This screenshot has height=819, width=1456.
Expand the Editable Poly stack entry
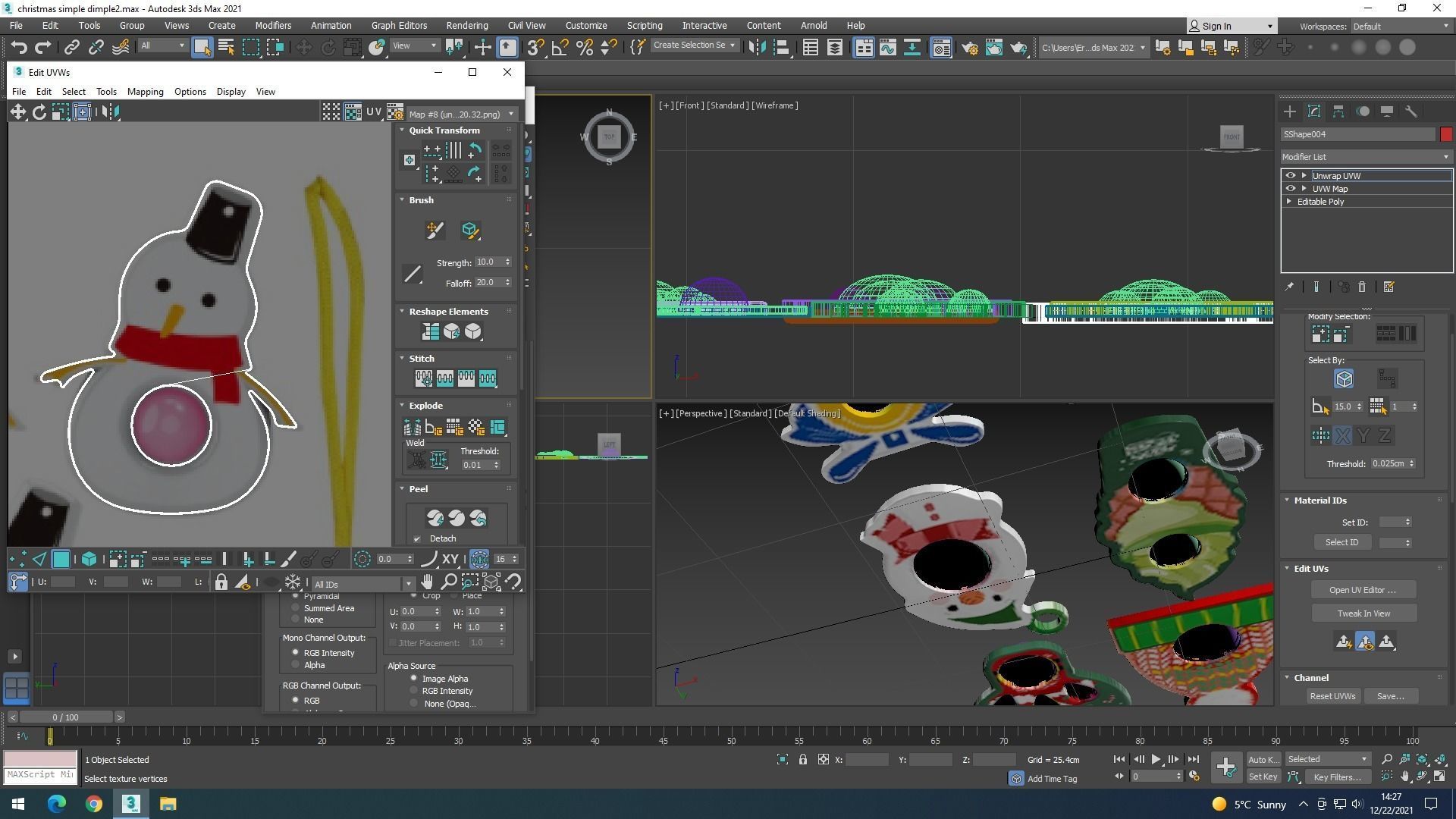tap(1289, 202)
